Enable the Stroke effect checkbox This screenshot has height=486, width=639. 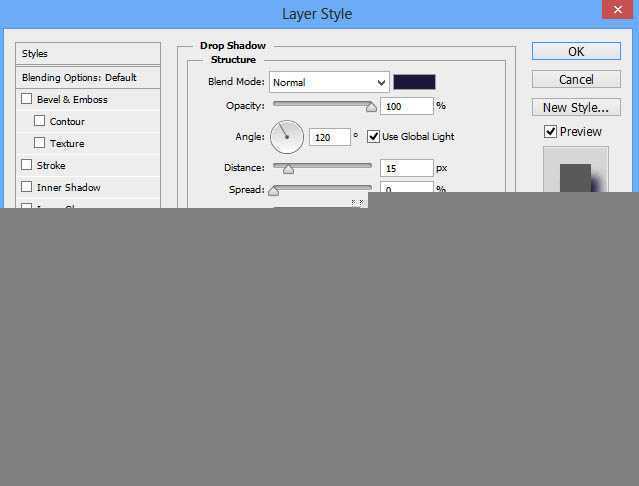point(26,165)
